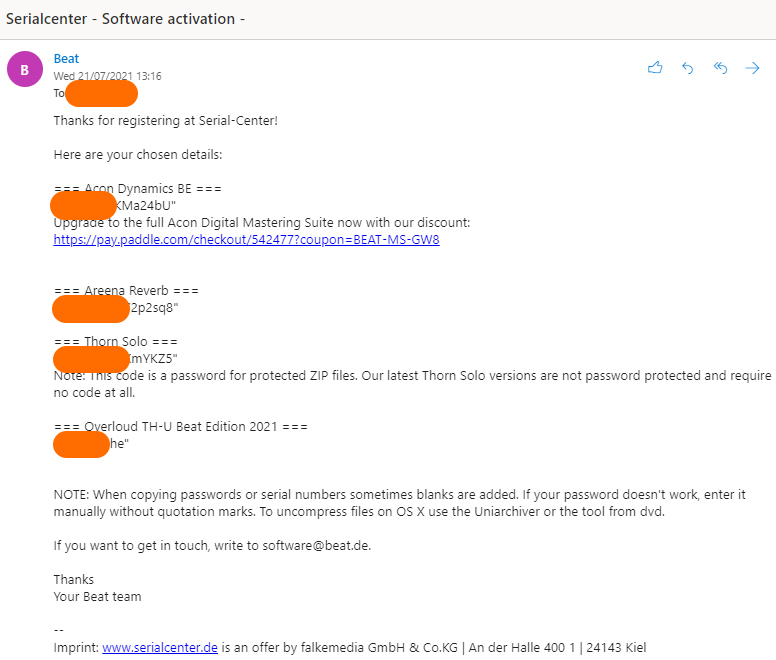
Task: Open the pay.paddle.com checkout link
Action: 246,240
